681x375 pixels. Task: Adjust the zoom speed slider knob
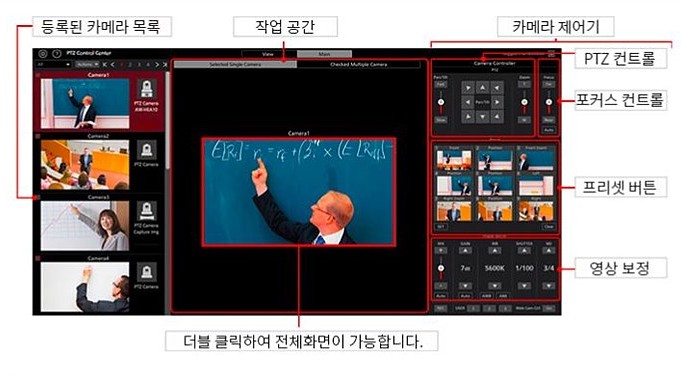coord(524,102)
